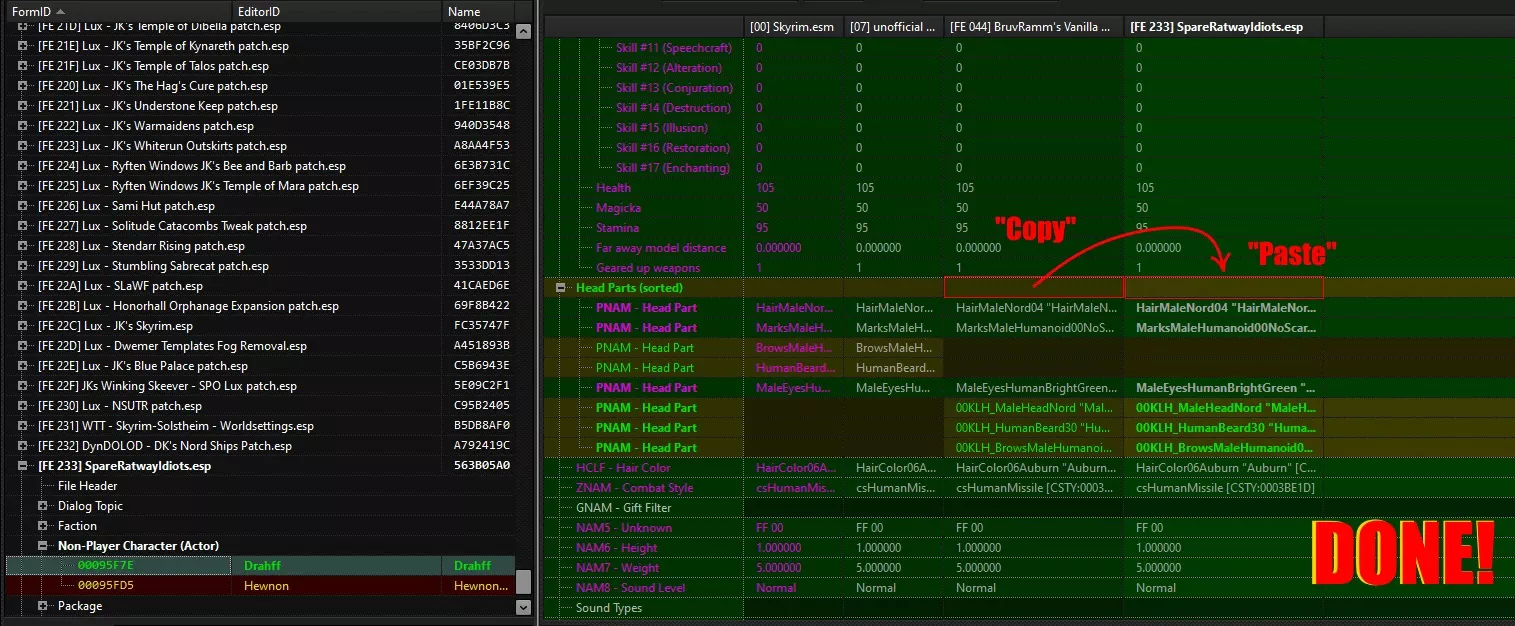Select 00KLH_HumanBeard30 cell in the SpareRatwayIdiots.esp column

click(x=1223, y=428)
